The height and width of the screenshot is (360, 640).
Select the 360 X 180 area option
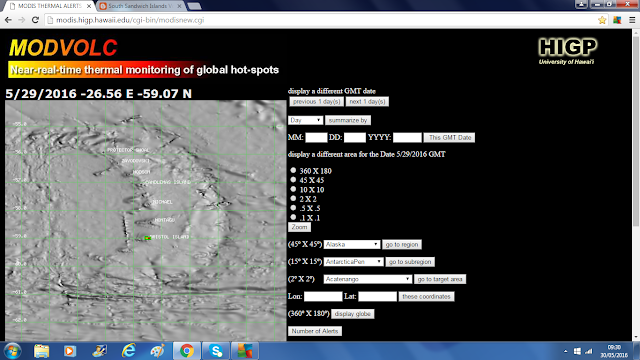click(293, 170)
